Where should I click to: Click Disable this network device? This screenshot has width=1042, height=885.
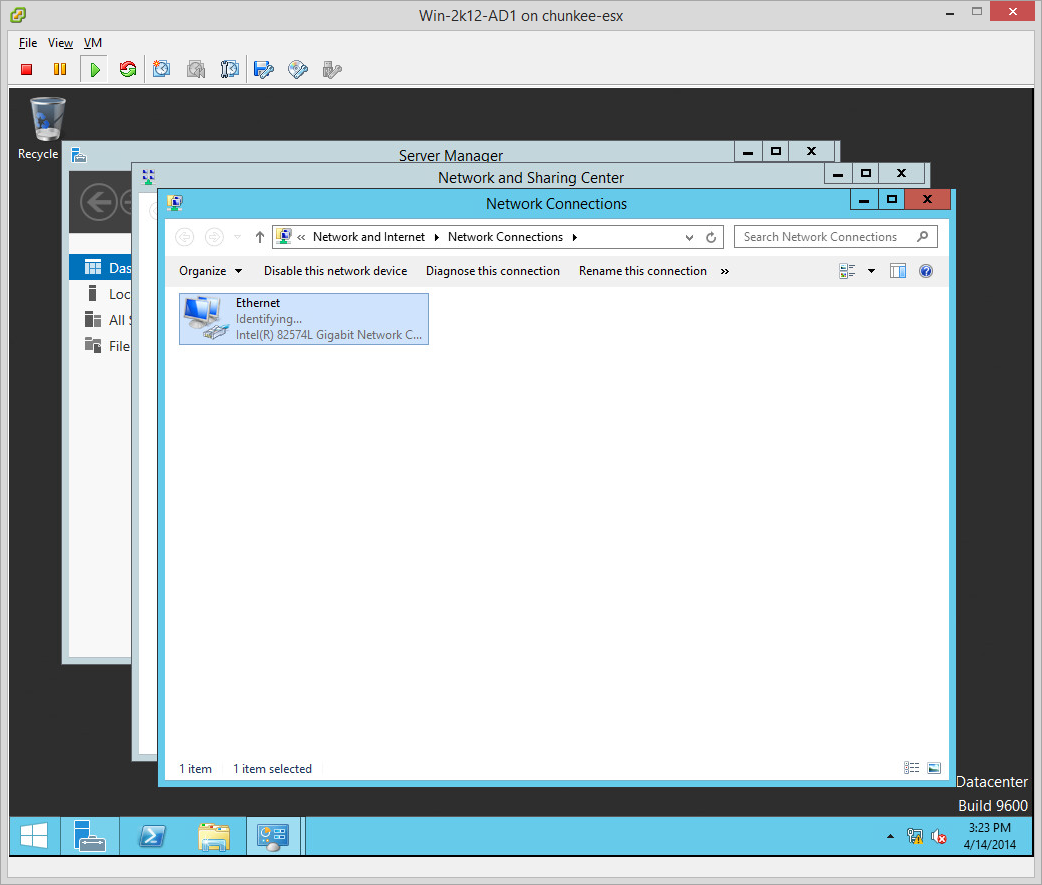(335, 271)
